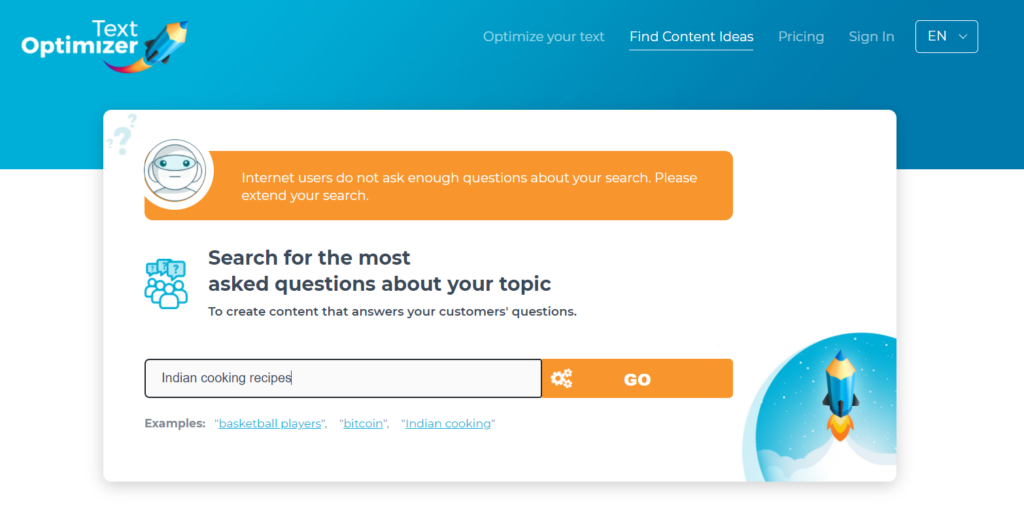Click the most asked questions heading
Image resolution: width=1024 pixels, height=513 pixels.
click(x=379, y=271)
